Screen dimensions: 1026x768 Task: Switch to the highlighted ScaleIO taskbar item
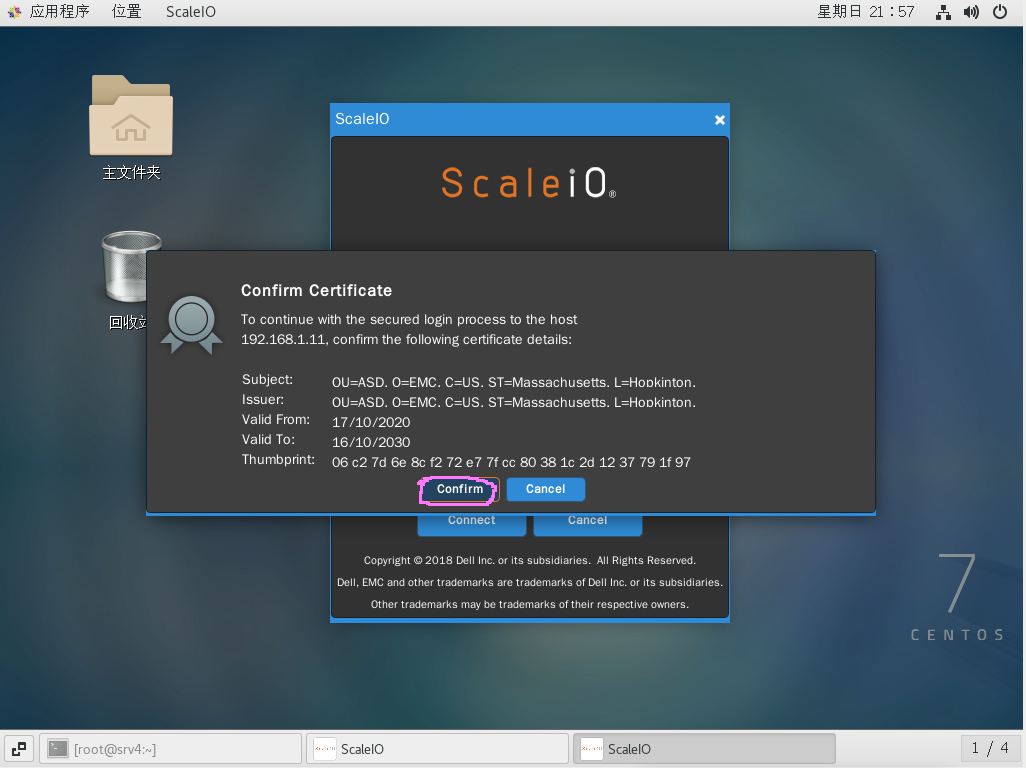click(x=704, y=749)
